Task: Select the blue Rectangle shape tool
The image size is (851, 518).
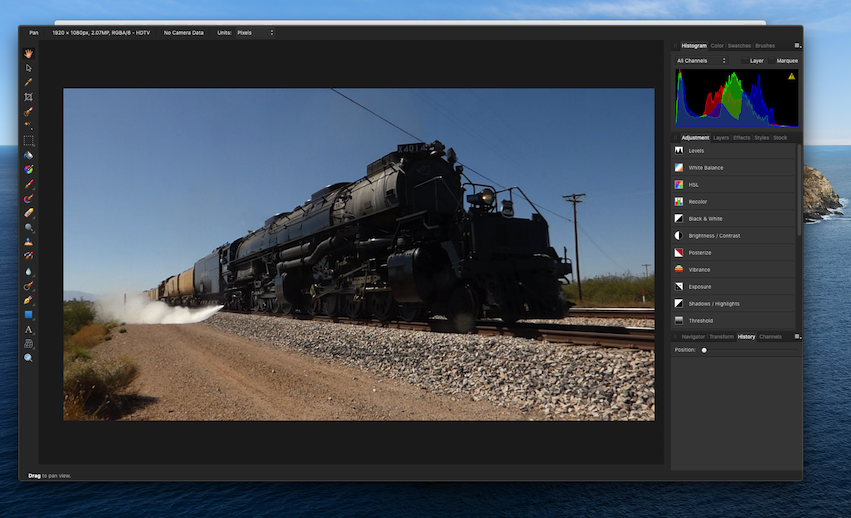Action: tap(28, 315)
